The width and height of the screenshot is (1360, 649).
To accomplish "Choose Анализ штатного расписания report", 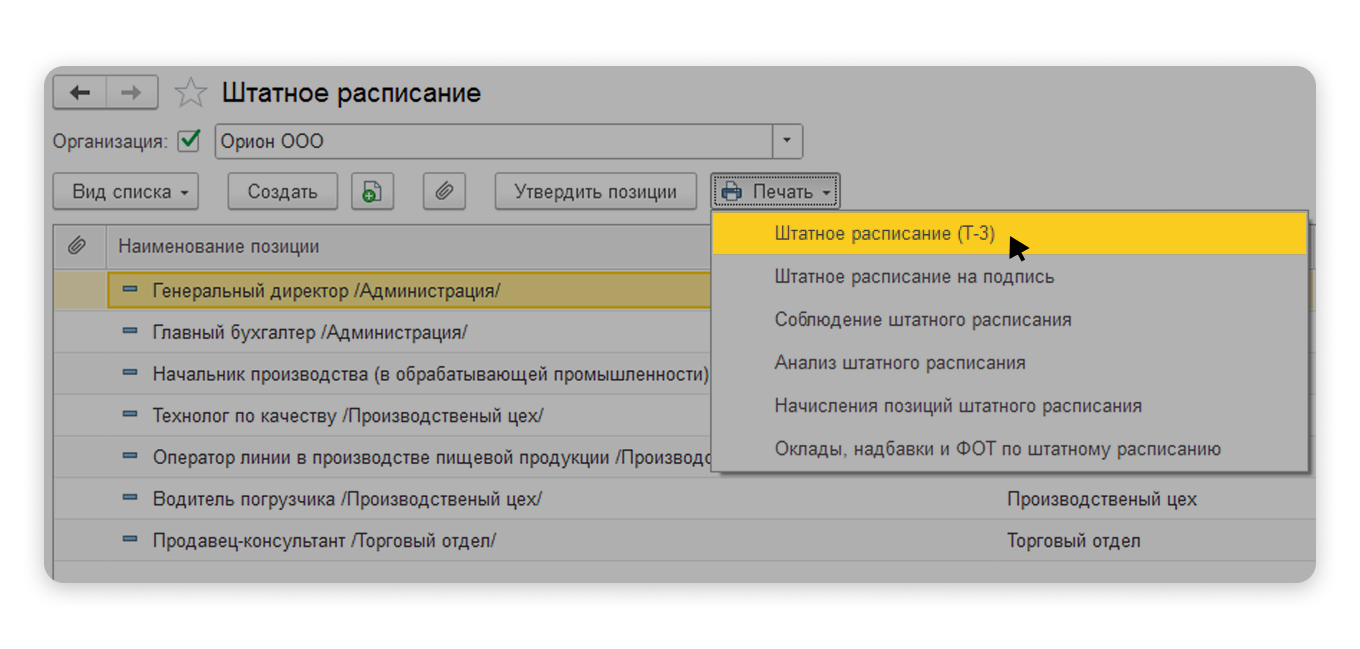I will pos(1008,363).
